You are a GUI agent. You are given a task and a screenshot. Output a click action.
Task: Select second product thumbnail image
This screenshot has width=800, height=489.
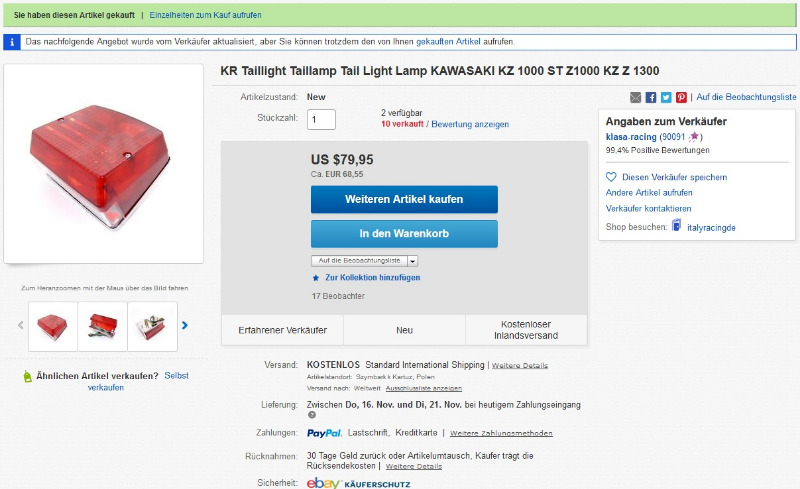pyautogui.click(x=103, y=326)
